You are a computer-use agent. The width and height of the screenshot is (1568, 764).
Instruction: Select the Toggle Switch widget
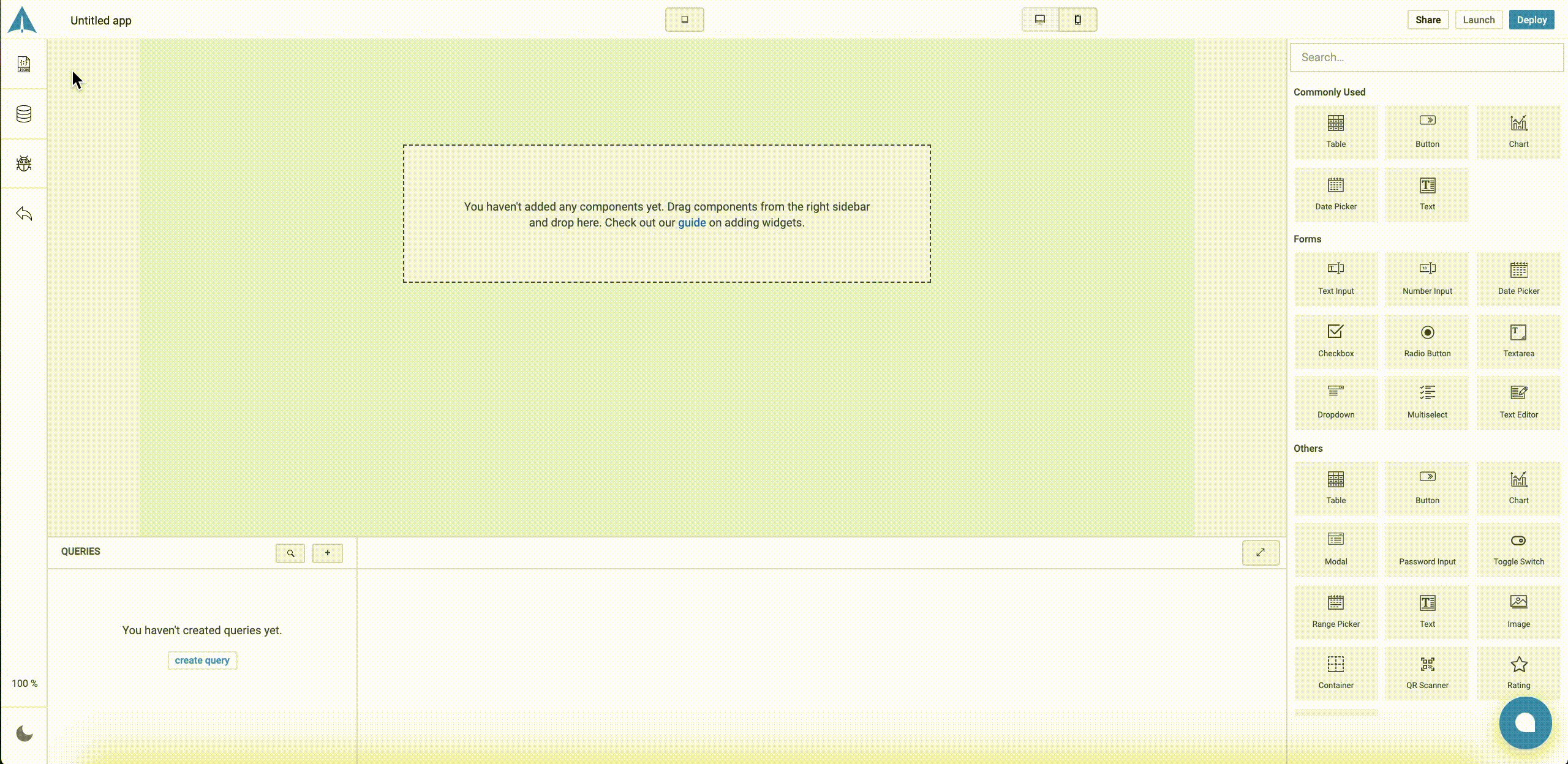1518,549
